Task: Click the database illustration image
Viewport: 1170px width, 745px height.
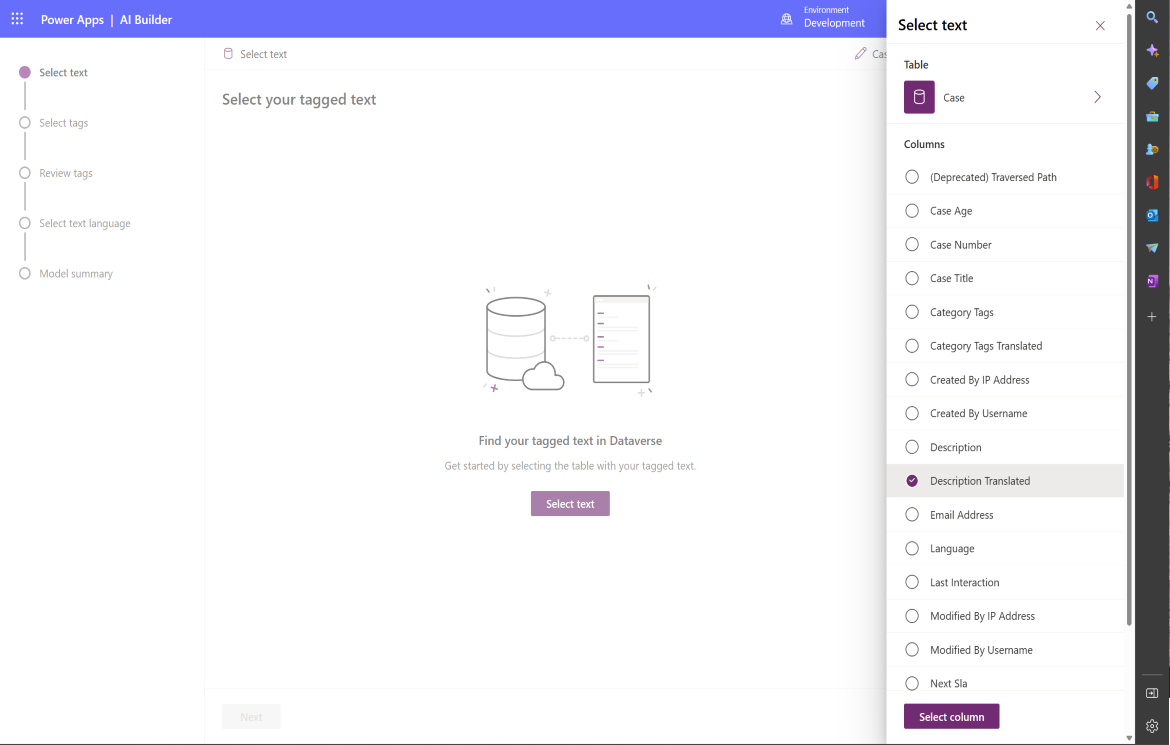Action: point(570,340)
